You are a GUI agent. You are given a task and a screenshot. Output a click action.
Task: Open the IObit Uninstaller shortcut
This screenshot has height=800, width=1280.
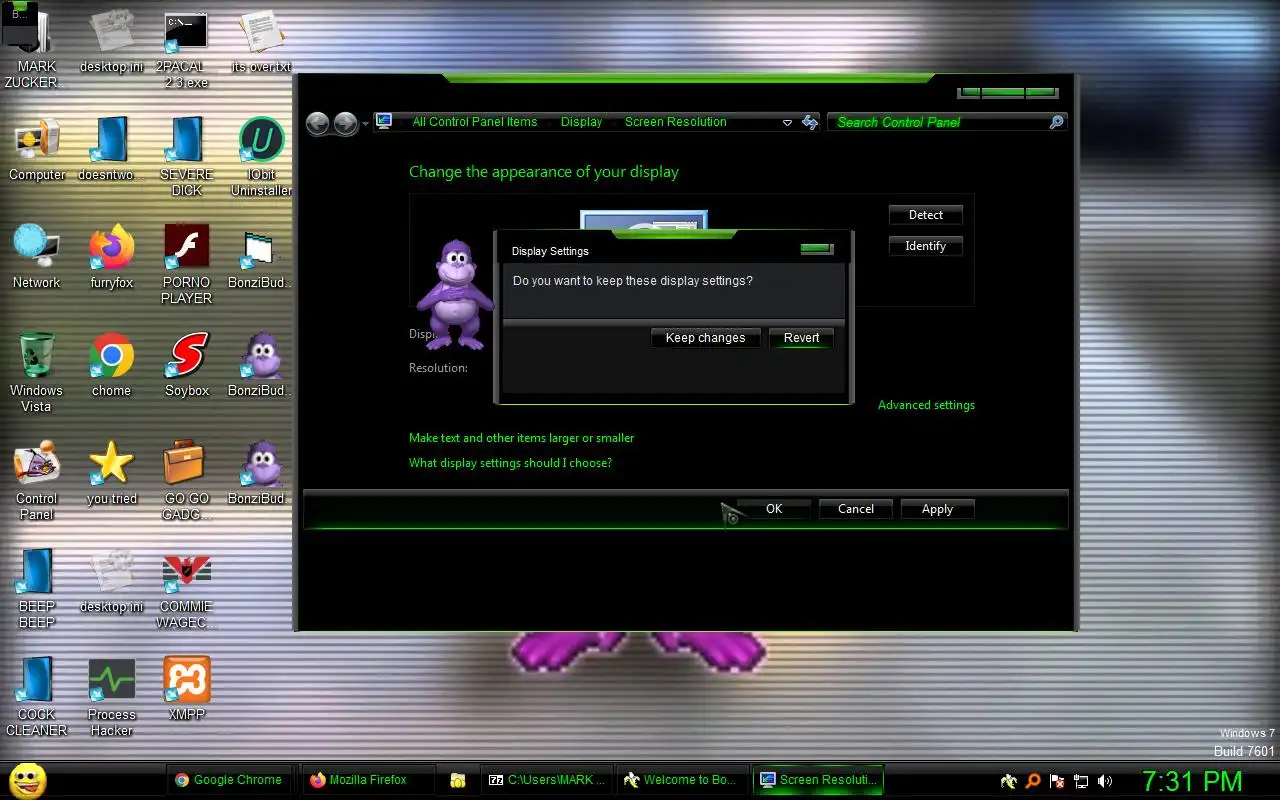(261, 157)
